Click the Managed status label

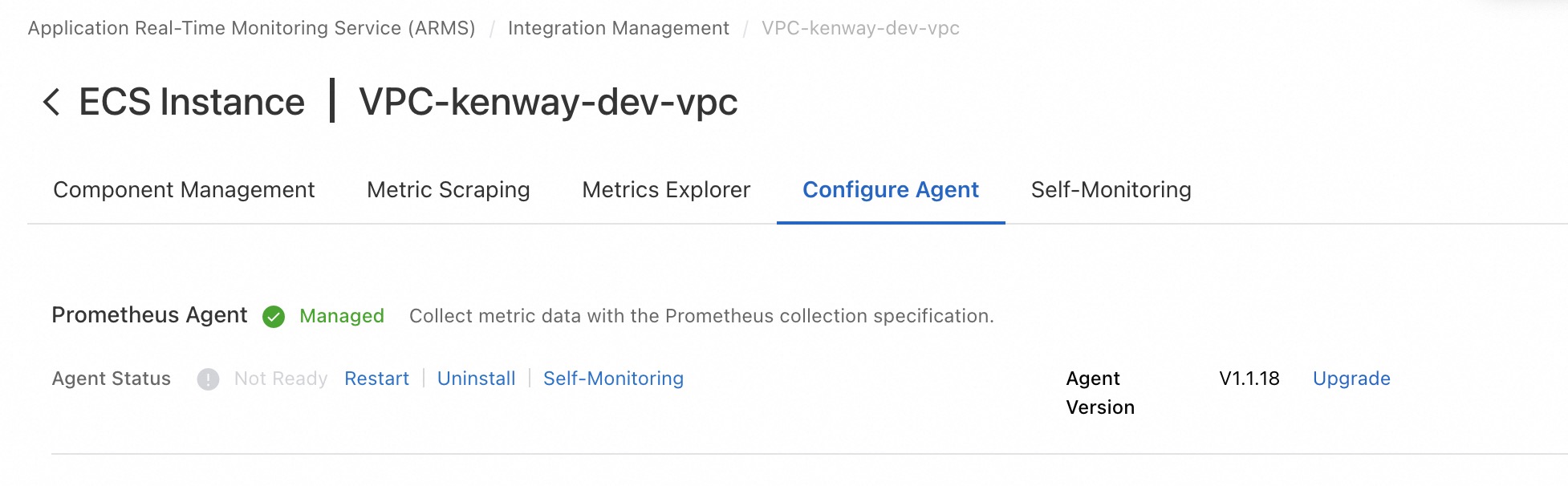click(342, 316)
